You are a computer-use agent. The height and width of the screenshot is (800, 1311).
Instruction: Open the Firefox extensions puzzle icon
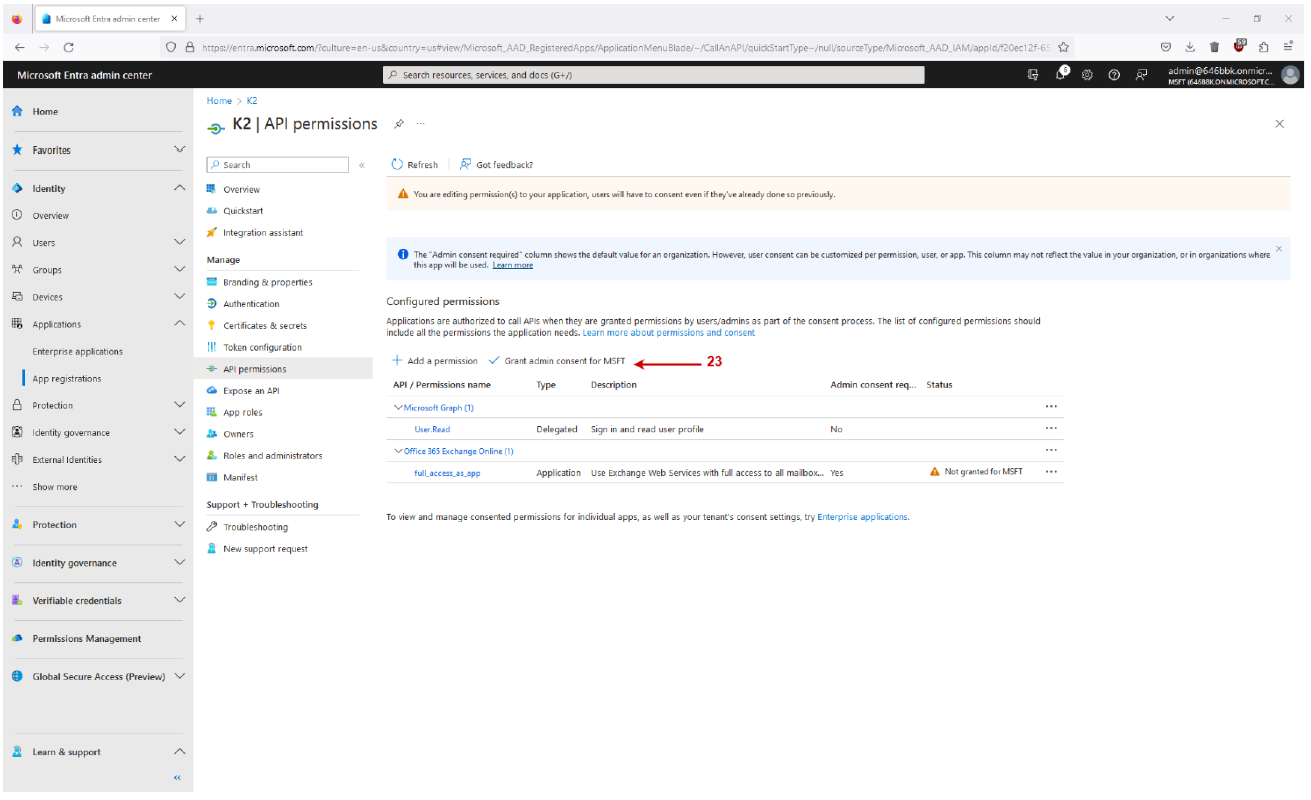click(x=1264, y=47)
